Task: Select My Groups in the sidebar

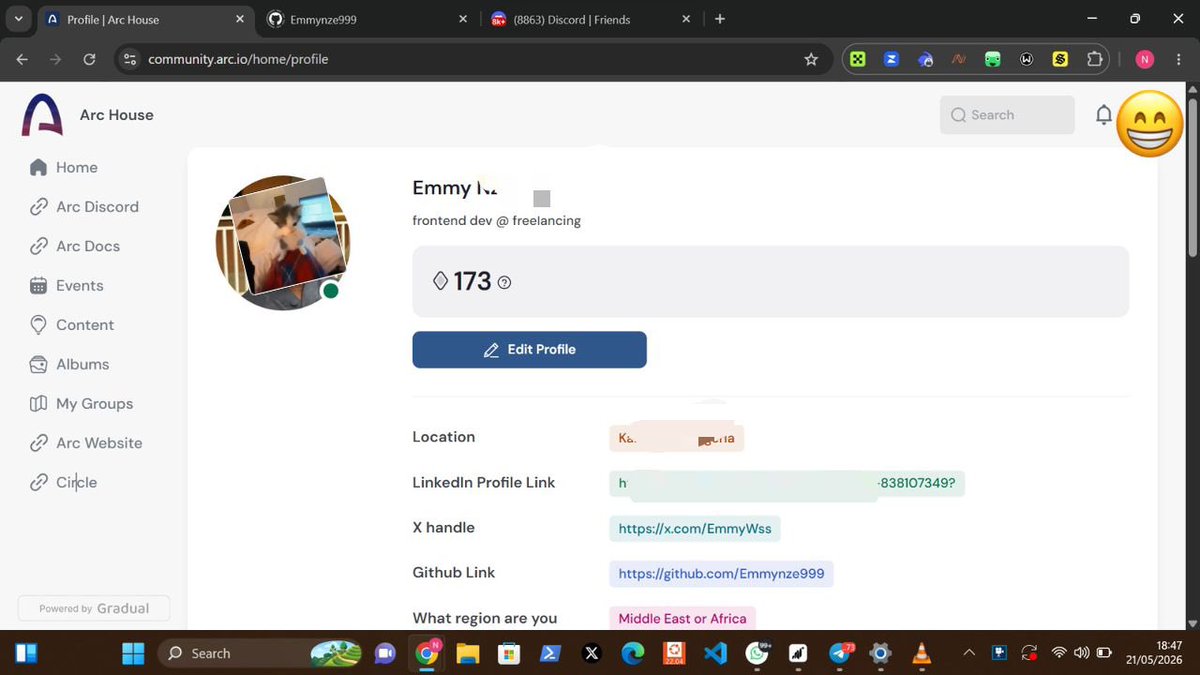Action: [81, 404]
